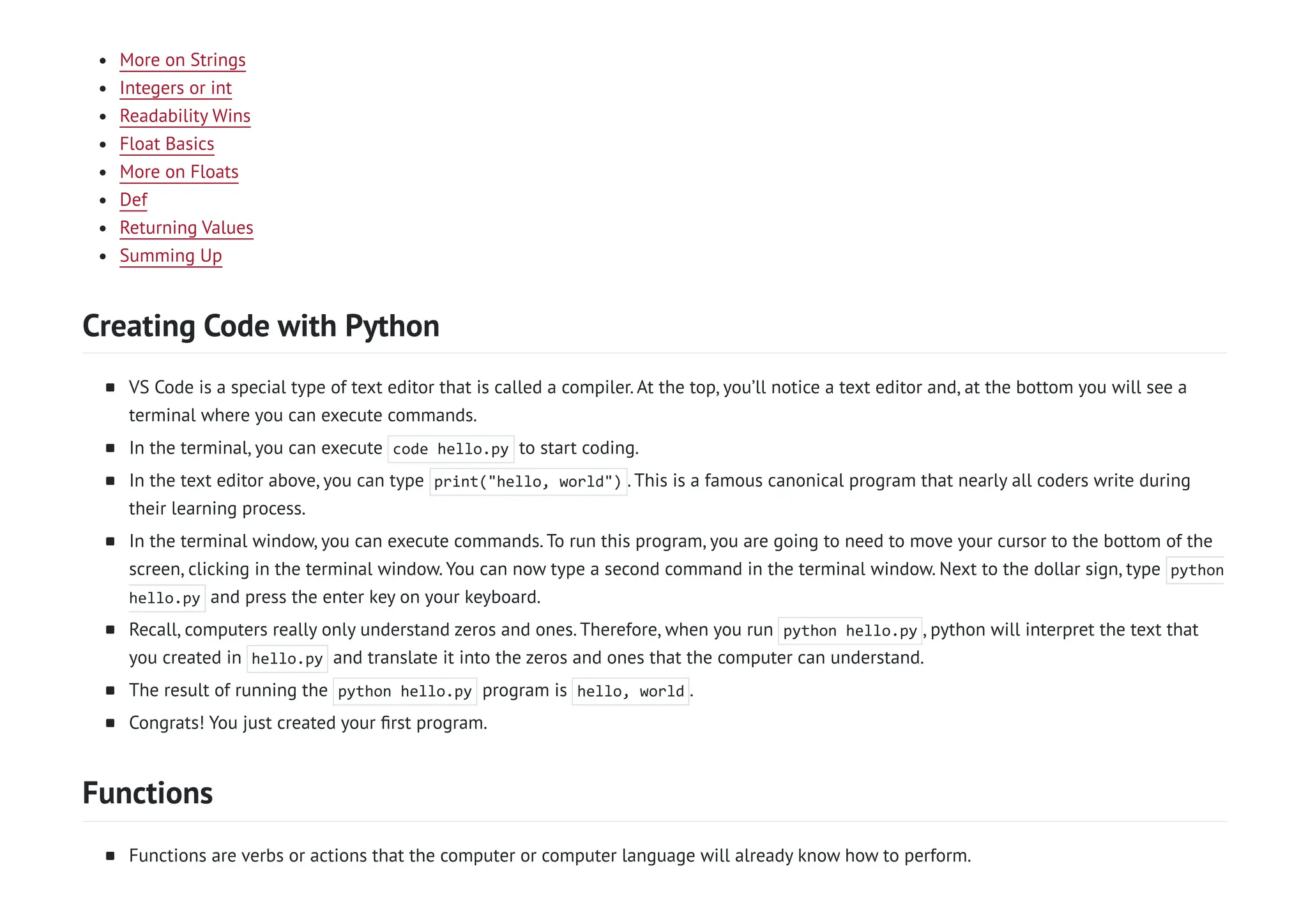The width and height of the screenshot is (1308, 924).
Task: Click the 'Congrats! You just created' line
Action: 308,723
